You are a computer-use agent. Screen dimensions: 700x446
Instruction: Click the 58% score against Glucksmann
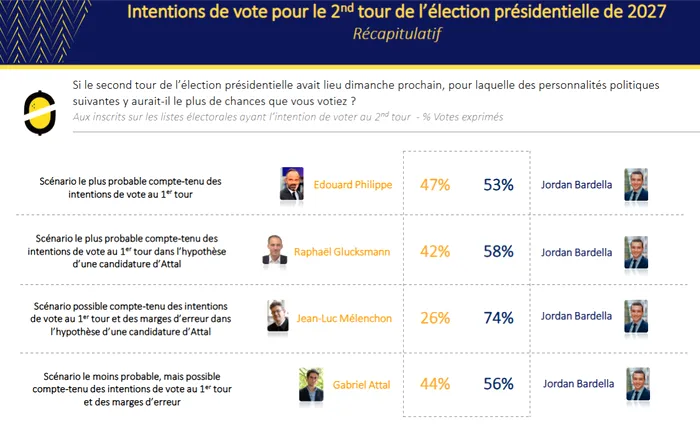[497, 252]
